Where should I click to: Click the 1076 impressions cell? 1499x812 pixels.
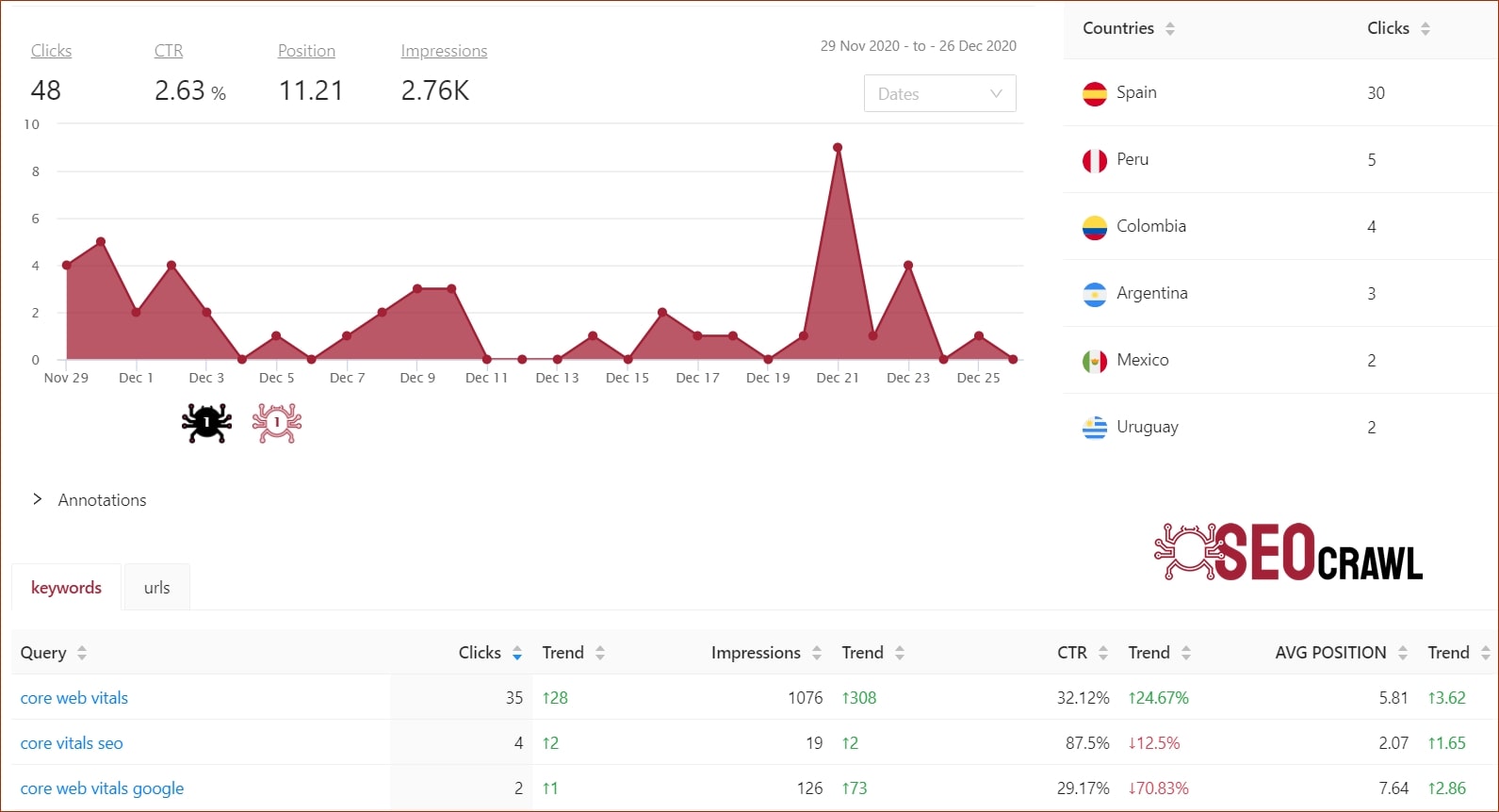(805, 698)
